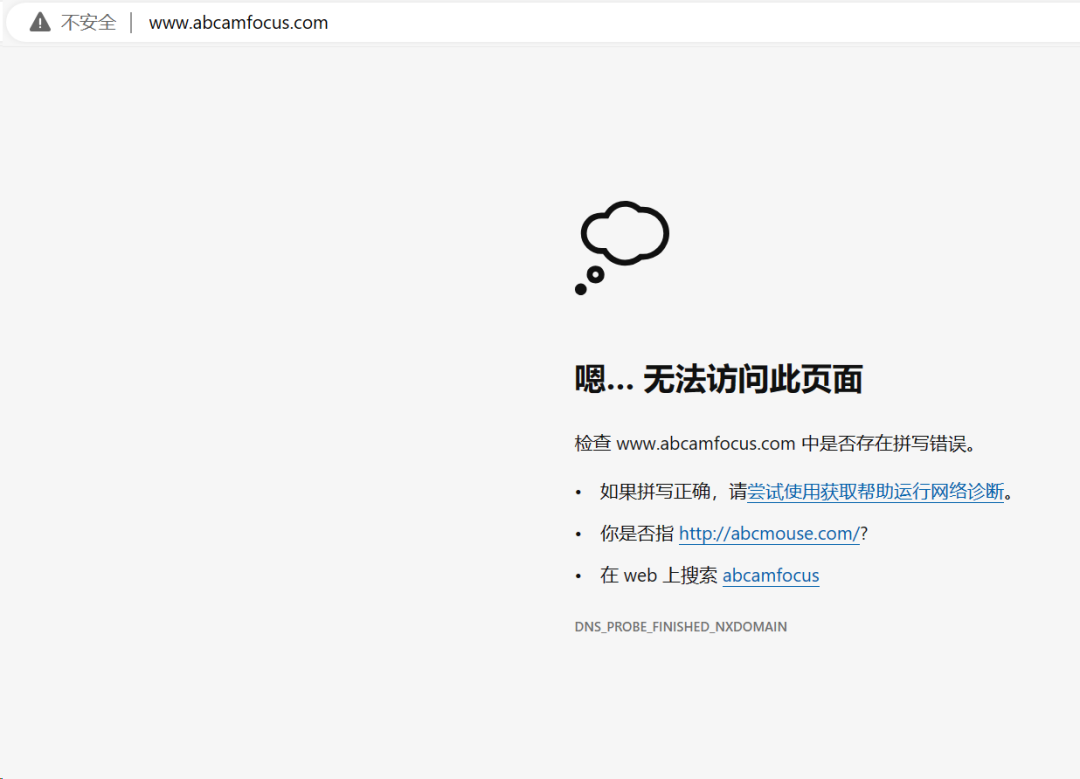Click the 检查 www.abcamfocus.com 中是否存在拼写错误 text
This screenshot has width=1080, height=779.
click(x=776, y=444)
